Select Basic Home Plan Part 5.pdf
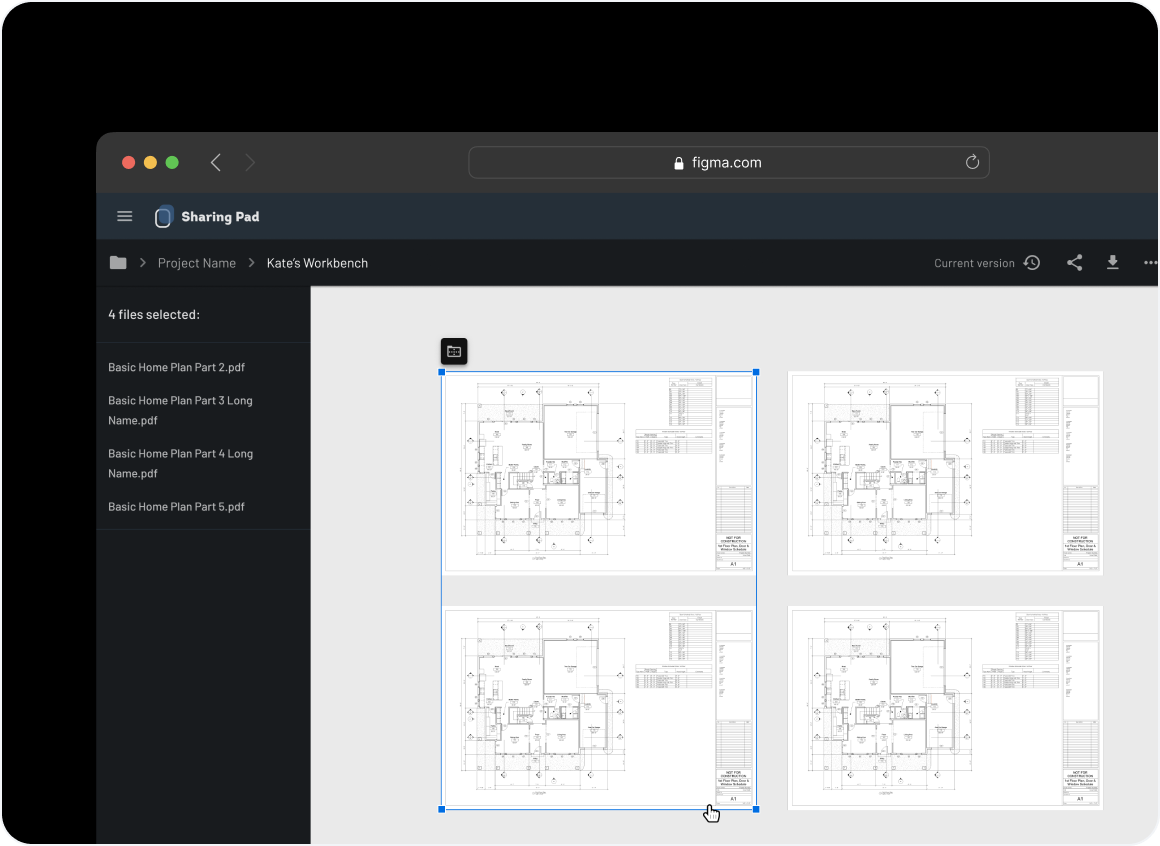Image resolution: width=1160 pixels, height=846 pixels. click(176, 507)
